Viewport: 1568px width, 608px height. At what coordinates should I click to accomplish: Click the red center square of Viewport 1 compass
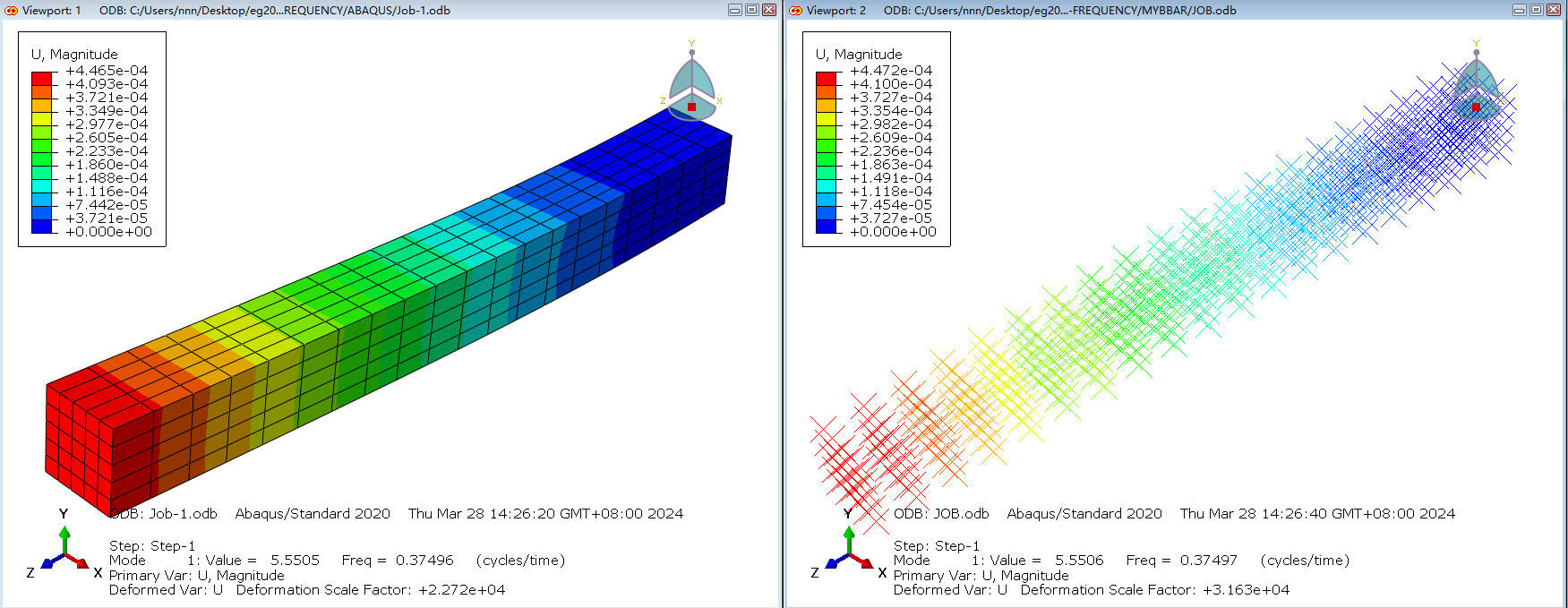(x=691, y=107)
